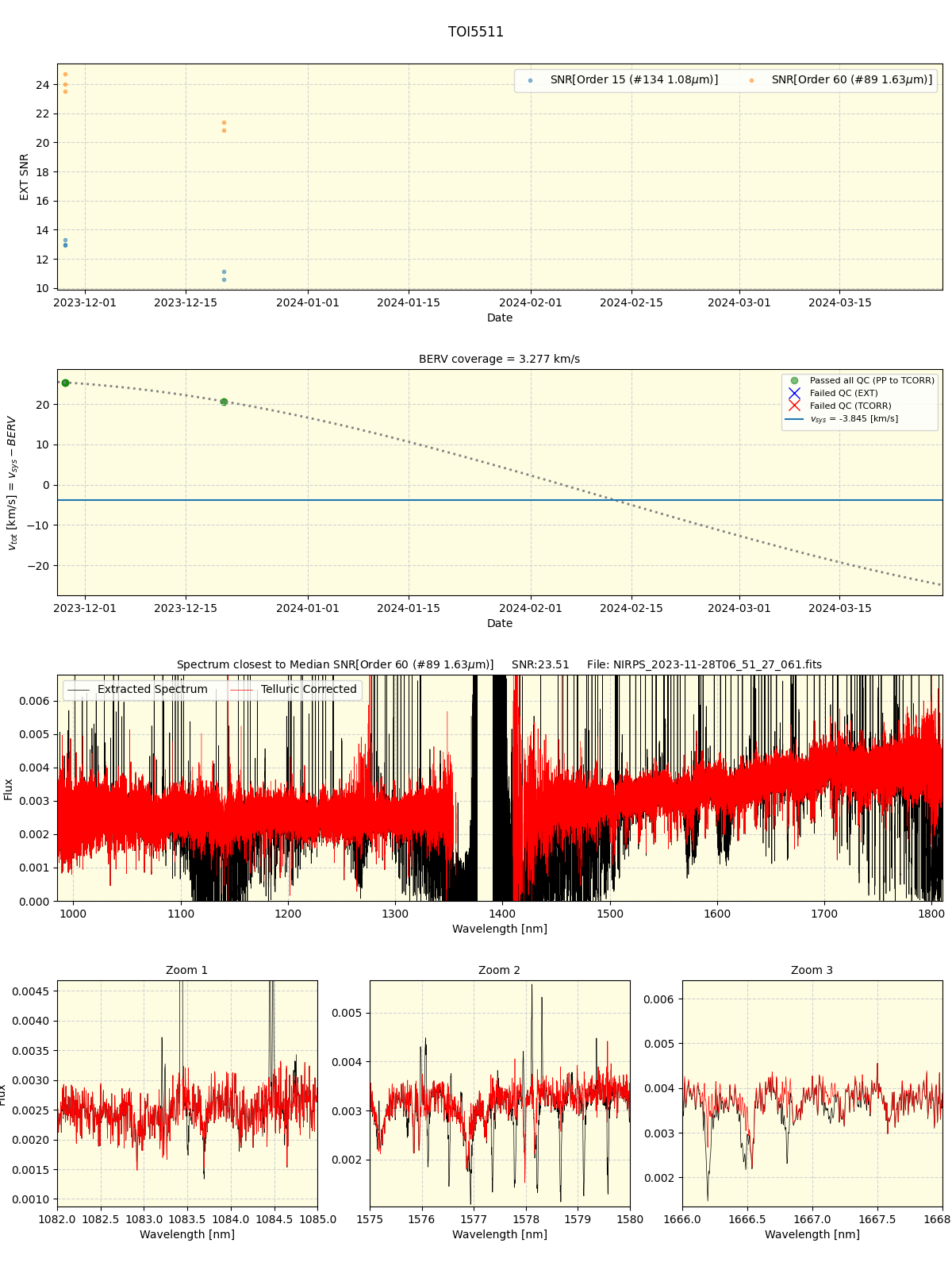
Task: Click the EXT SNR axis label
Action: tap(24, 177)
